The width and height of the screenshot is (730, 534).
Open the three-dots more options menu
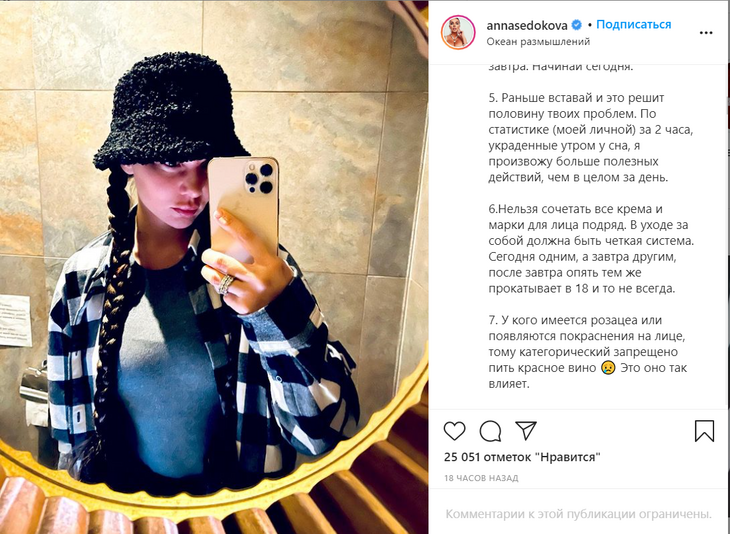pyautogui.click(x=706, y=33)
